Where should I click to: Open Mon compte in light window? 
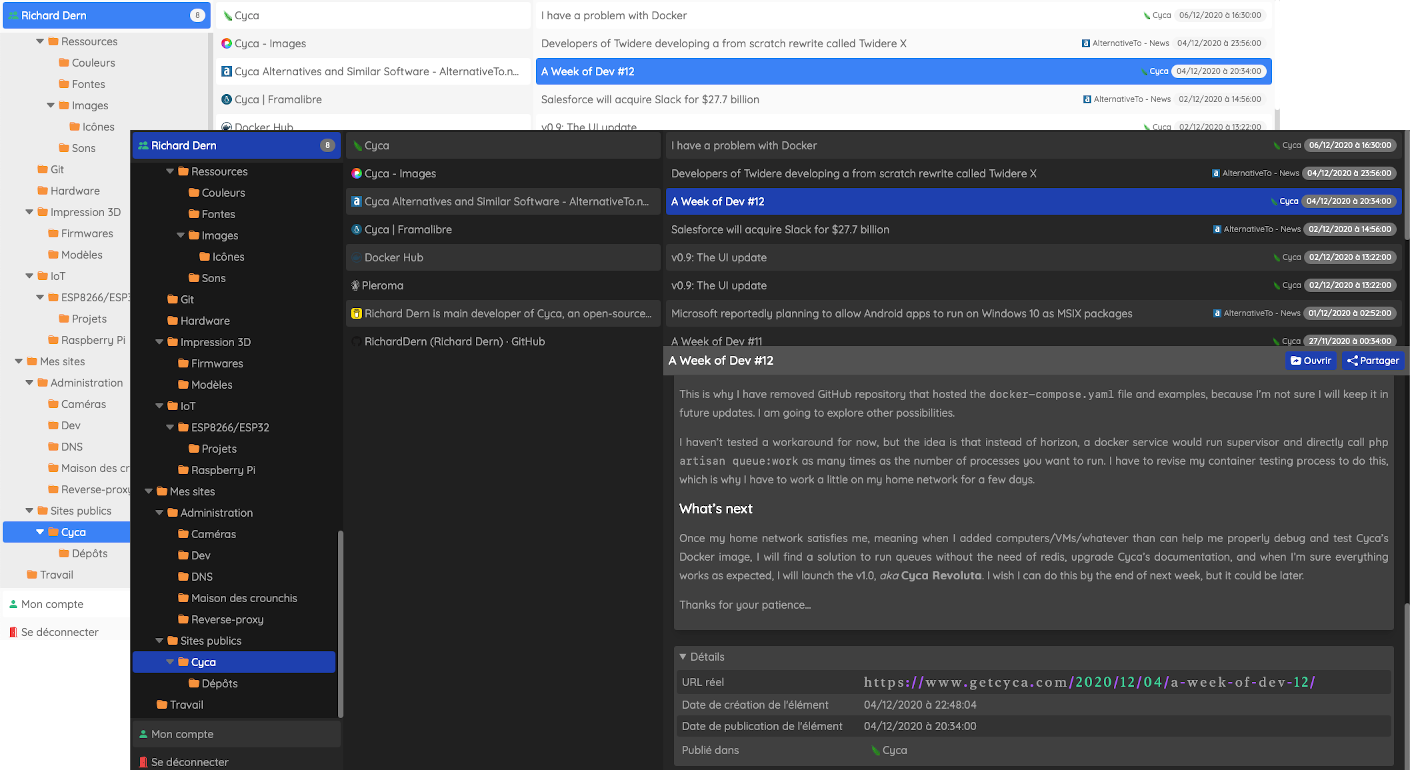point(65,604)
